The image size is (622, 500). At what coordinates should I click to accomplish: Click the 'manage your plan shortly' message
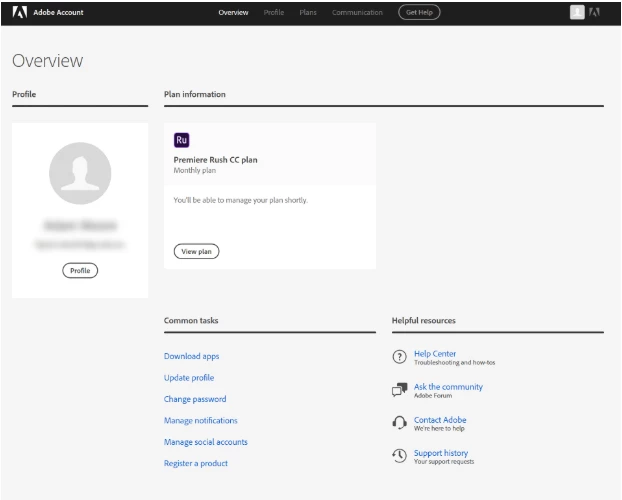click(x=240, y=200)
